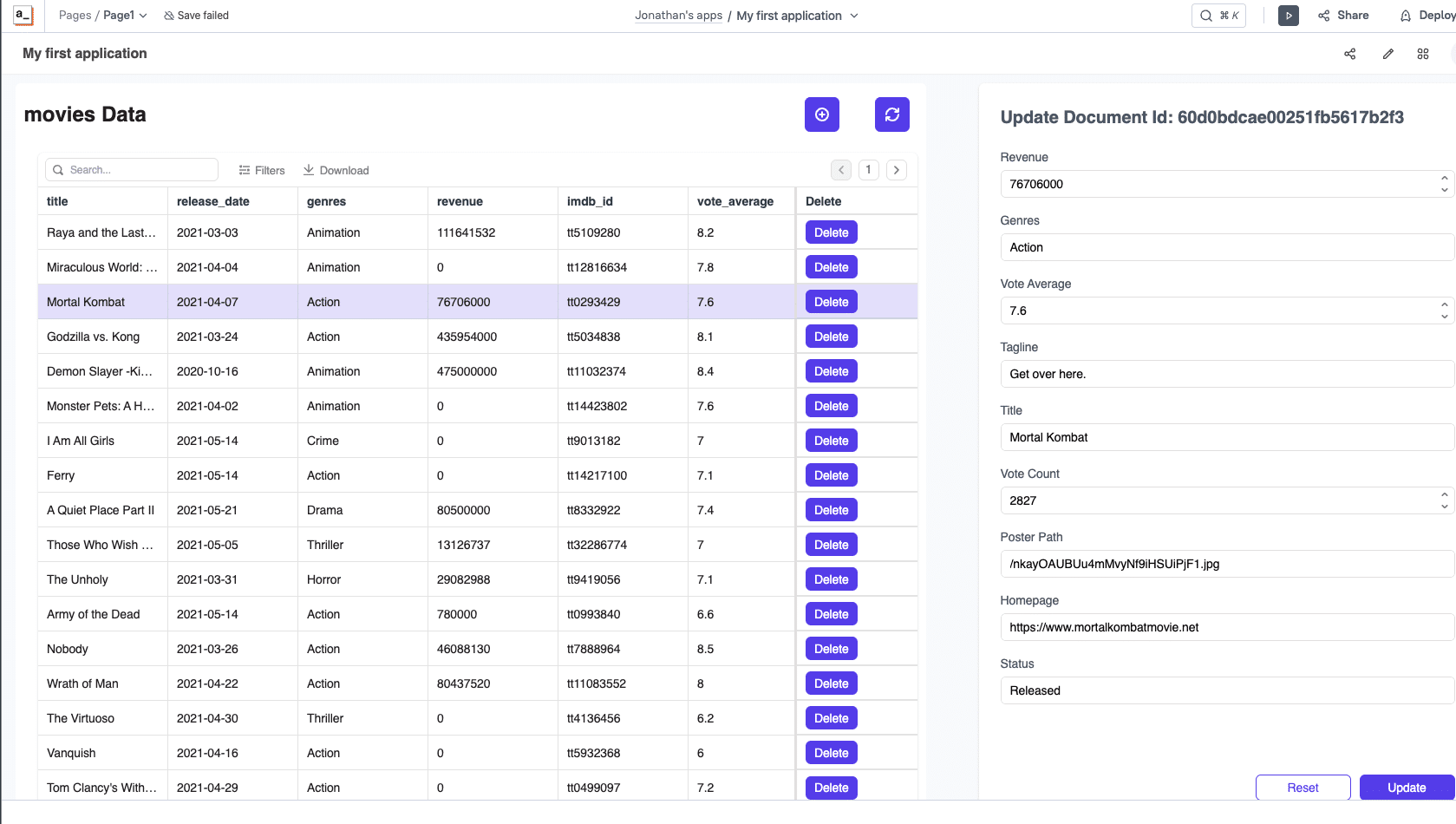Open Jonathan's apps breadcrumb link
Screen dimensions: 1456x824
tap(678, 16)
